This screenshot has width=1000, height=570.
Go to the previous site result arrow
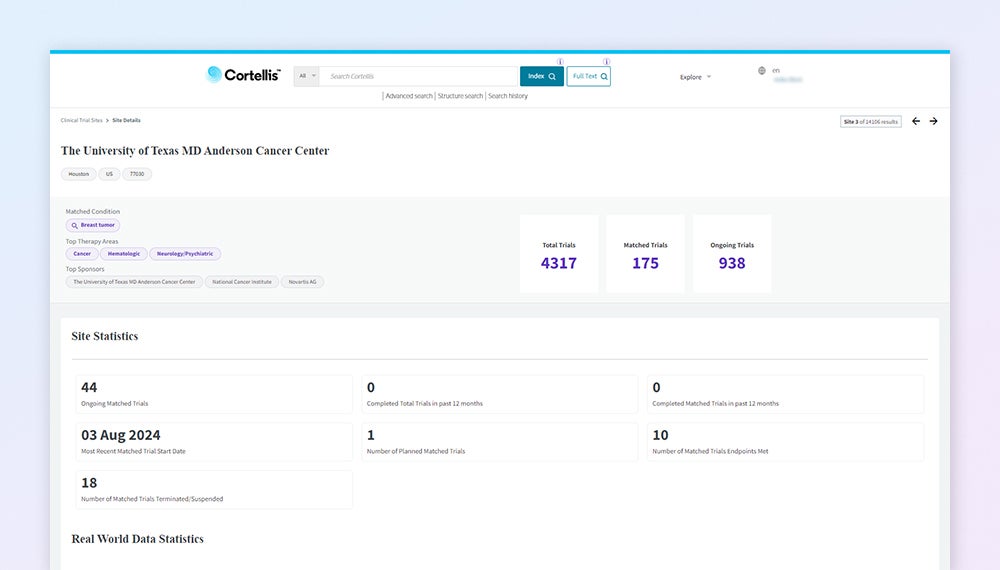[916, 121]
